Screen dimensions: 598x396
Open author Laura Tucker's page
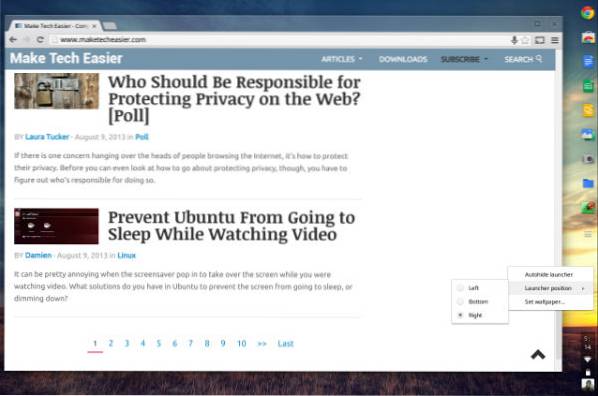tap(47, 137)
